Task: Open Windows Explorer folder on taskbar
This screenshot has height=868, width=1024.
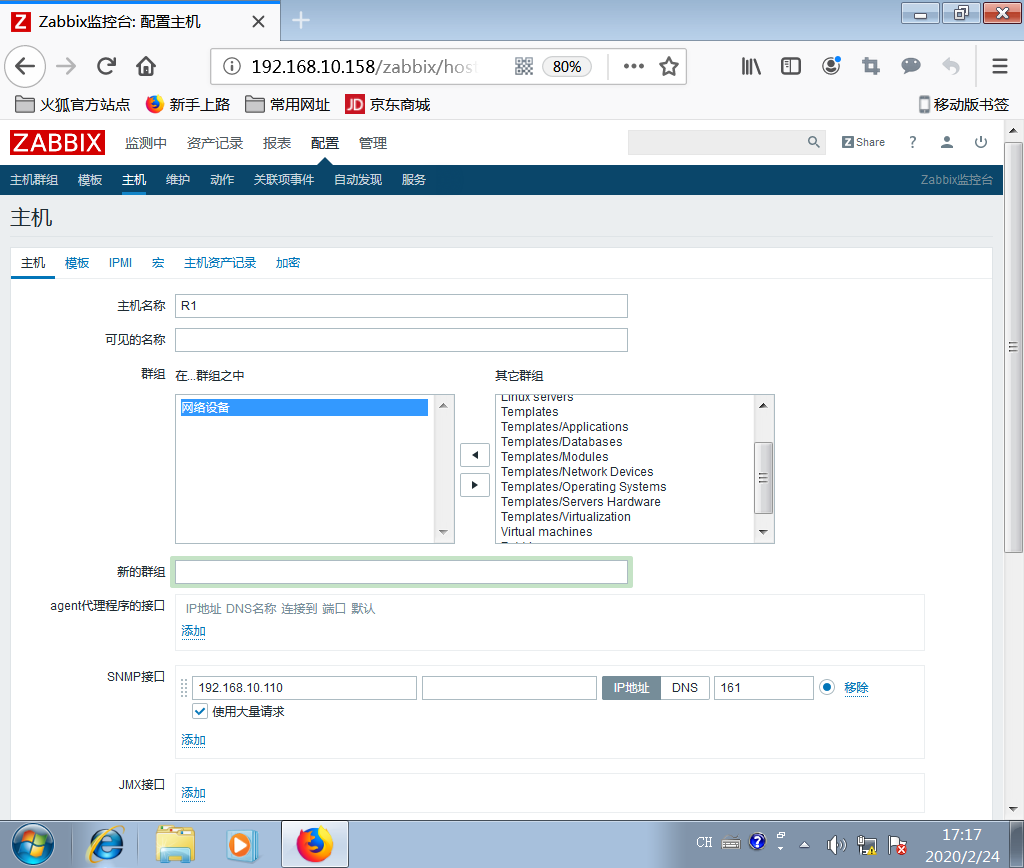Action: coord(175,844)
